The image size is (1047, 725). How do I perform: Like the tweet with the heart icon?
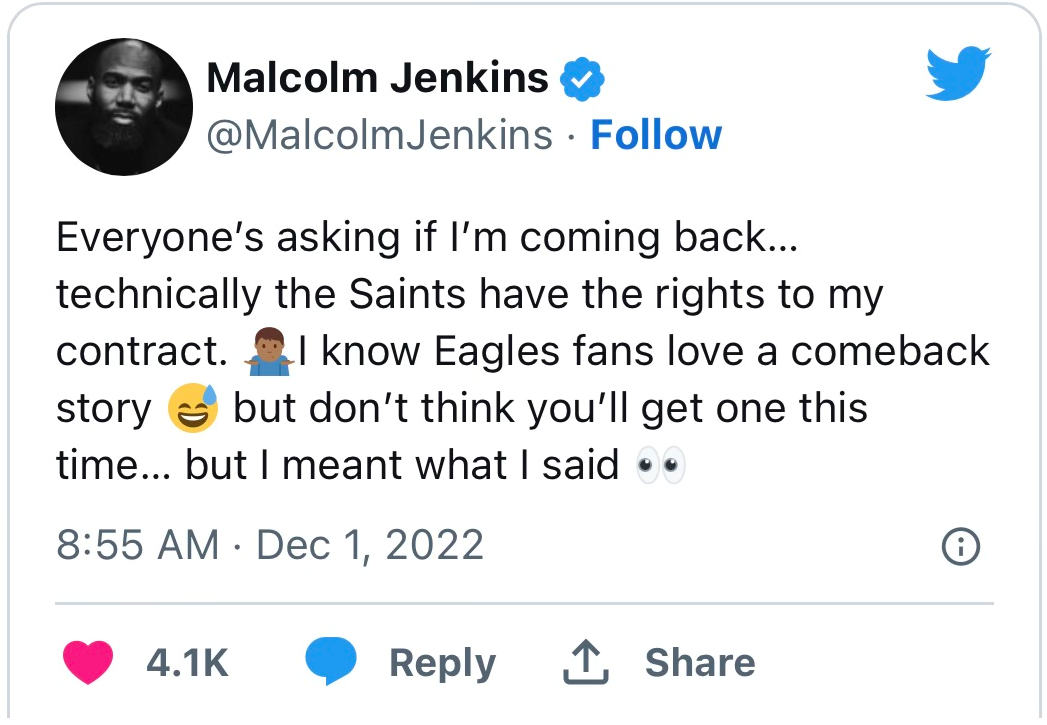point(88,662)
